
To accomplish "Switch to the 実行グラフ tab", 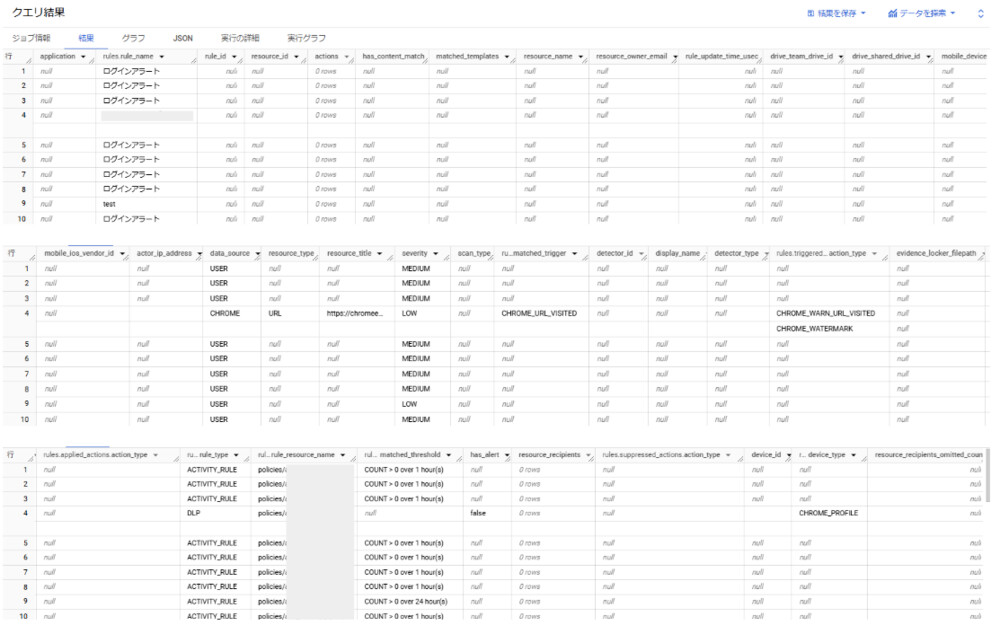I will click(x=306, y=38).
